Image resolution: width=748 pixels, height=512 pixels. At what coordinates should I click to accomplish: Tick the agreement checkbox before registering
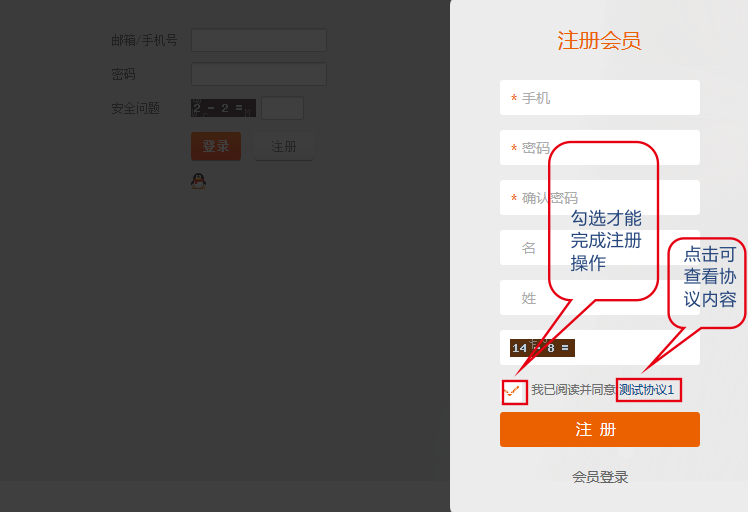point(514,391)
